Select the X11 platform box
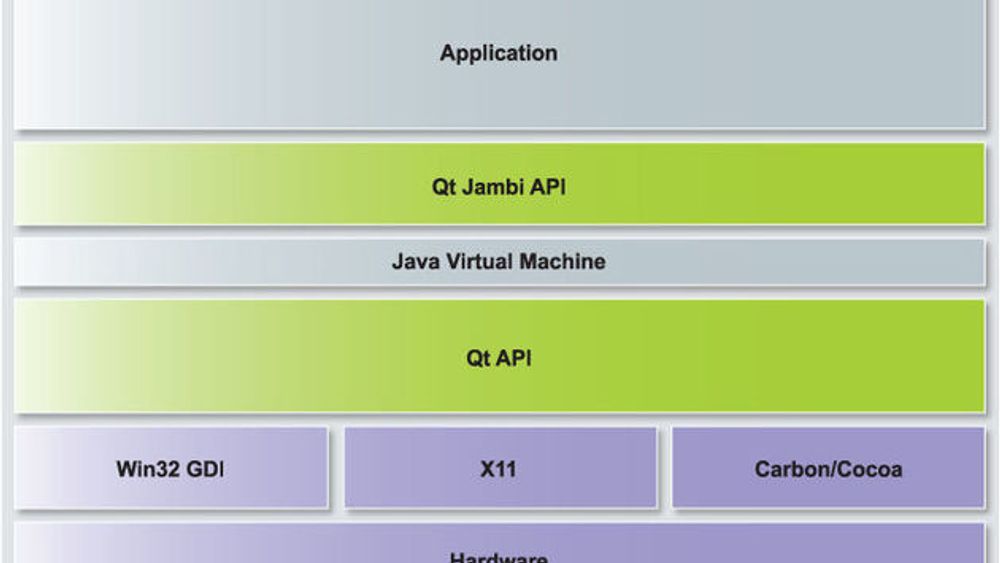 [x=500, y=467]
